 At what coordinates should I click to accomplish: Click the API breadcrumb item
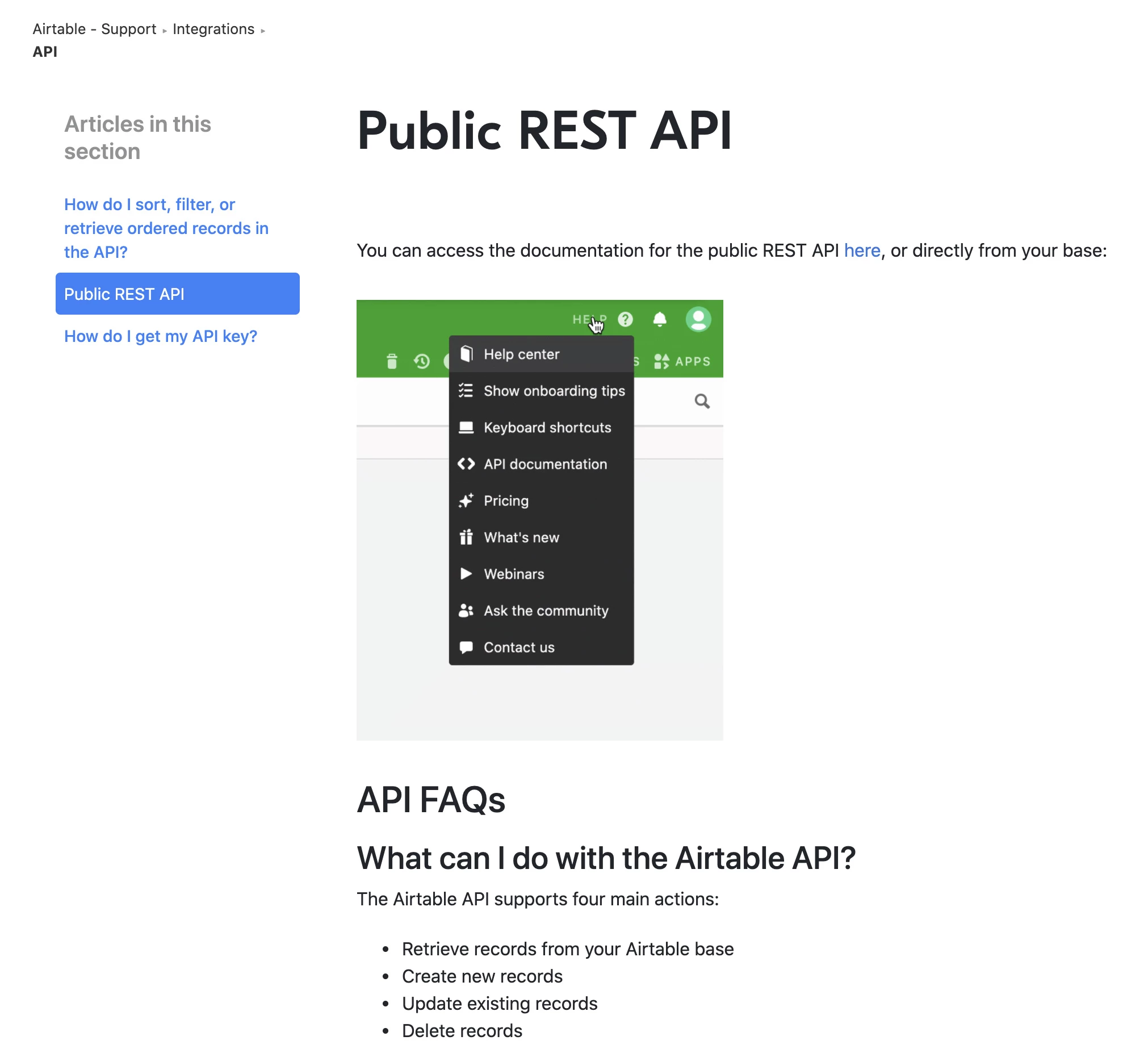(x=45, y=52)
